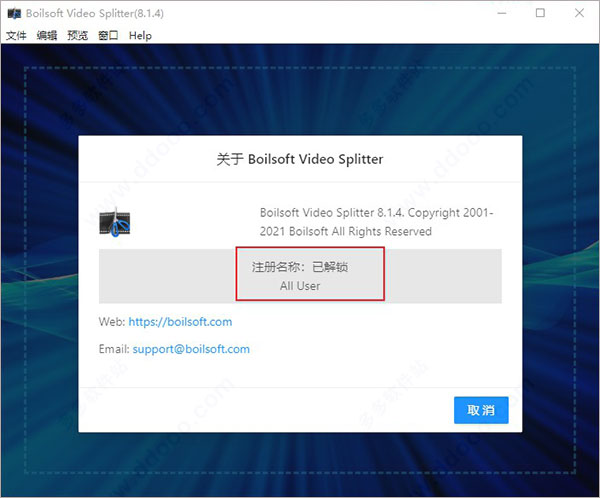
Task: Click the Web: label
Action: click(x=112, y=322)
